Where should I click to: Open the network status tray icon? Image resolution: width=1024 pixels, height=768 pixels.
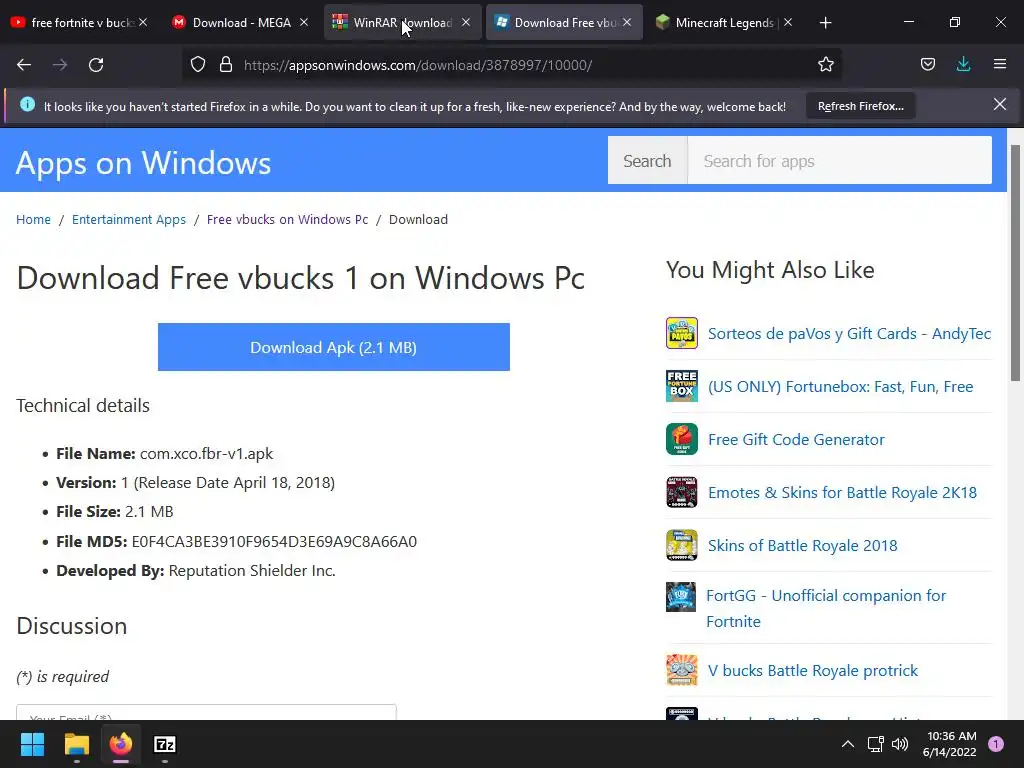[x=875, y=744]
